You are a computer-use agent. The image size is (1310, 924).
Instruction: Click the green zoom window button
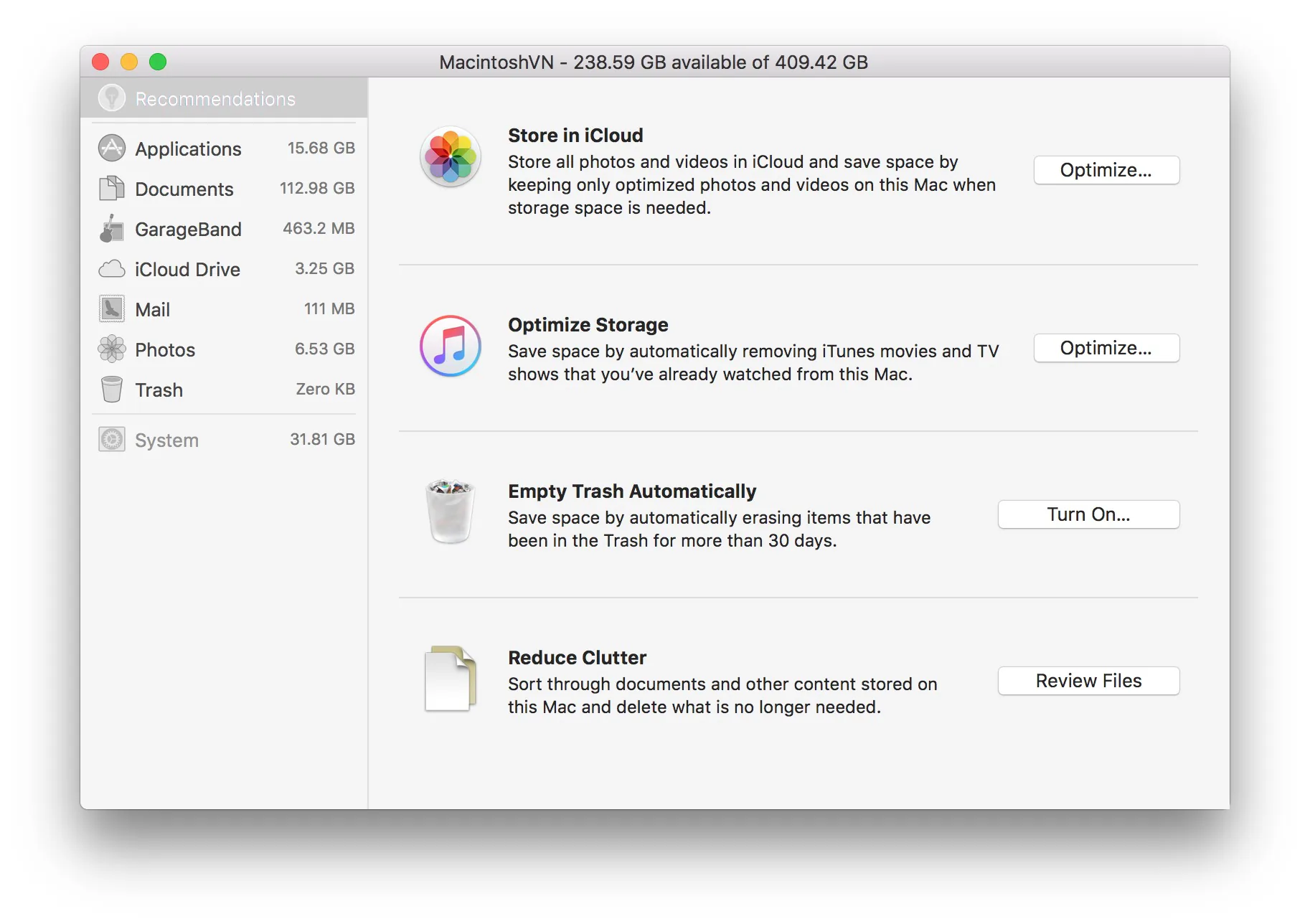(158, 62)
